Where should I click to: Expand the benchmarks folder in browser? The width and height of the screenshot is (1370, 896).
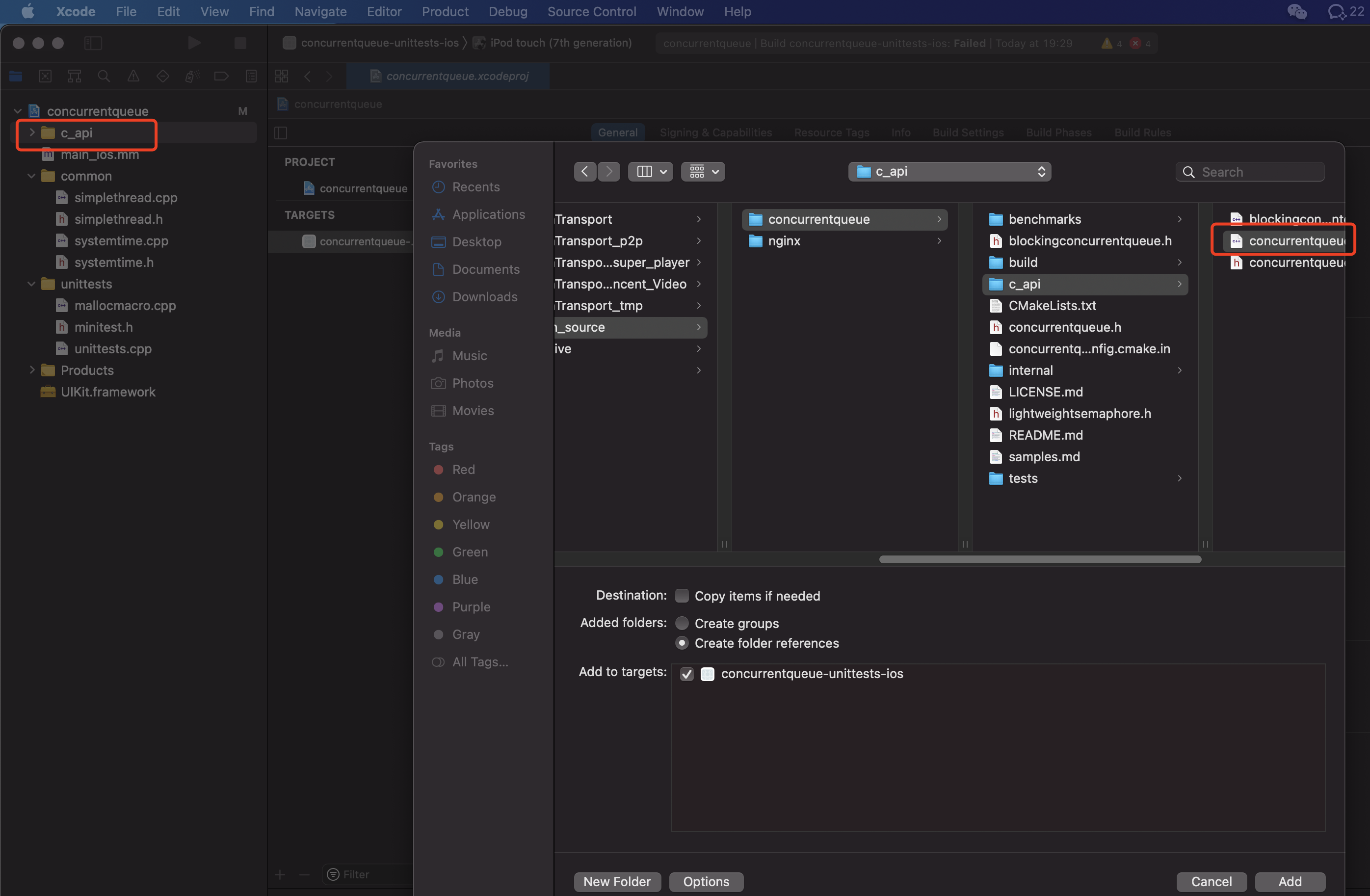coord(1044,219)
